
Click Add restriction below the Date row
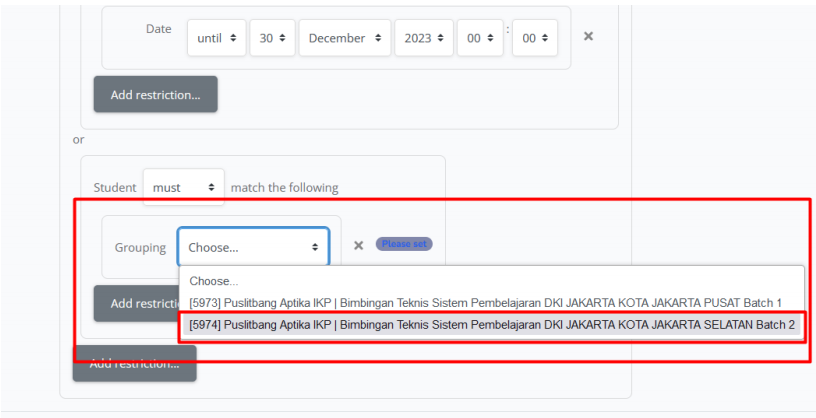155,95
